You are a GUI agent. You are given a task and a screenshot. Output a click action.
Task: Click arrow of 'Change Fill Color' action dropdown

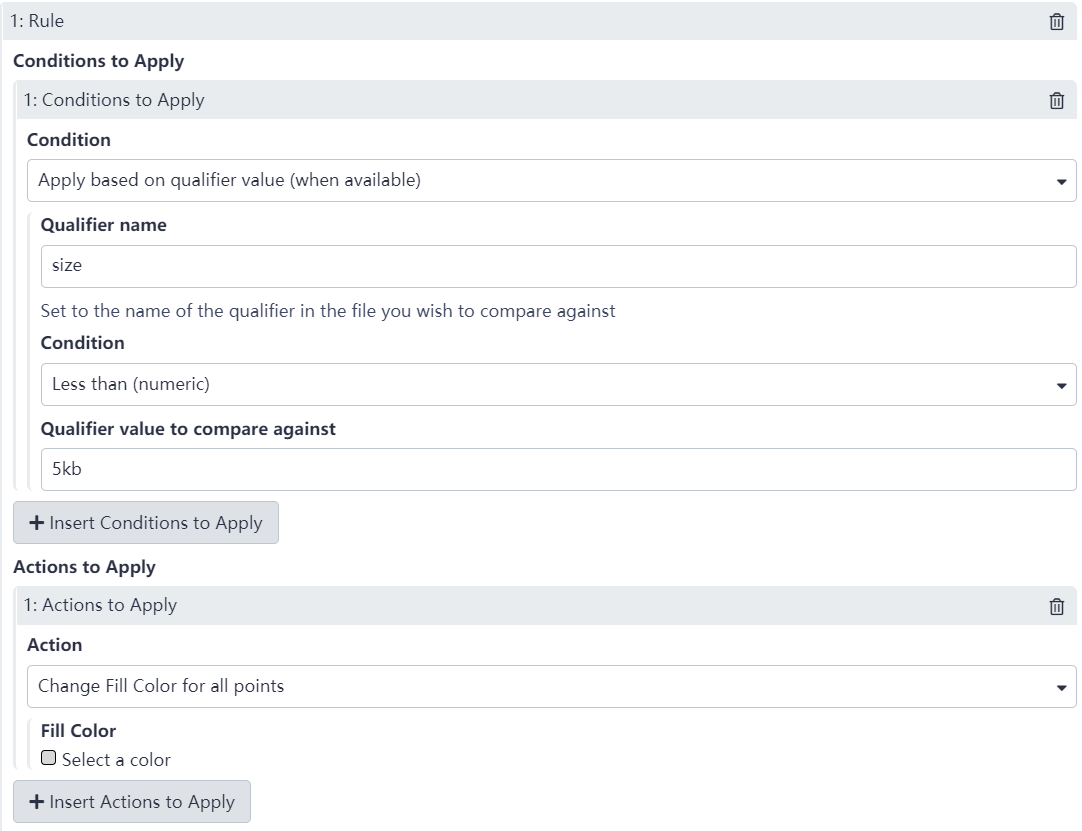point(1061,688)
